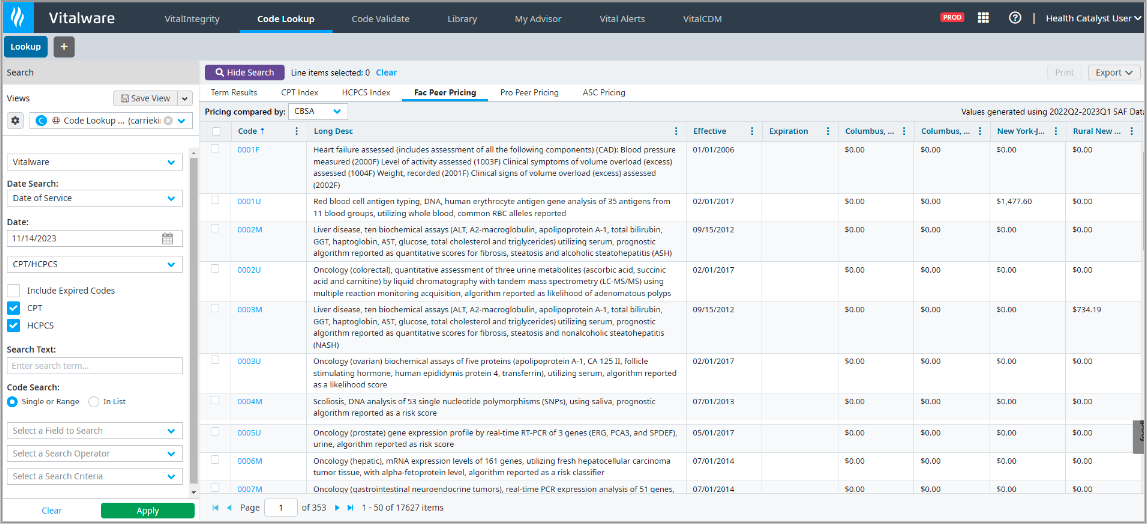
Task: Click the PROD environment badge
Action: pyautogui.click(x=952, y=18)
